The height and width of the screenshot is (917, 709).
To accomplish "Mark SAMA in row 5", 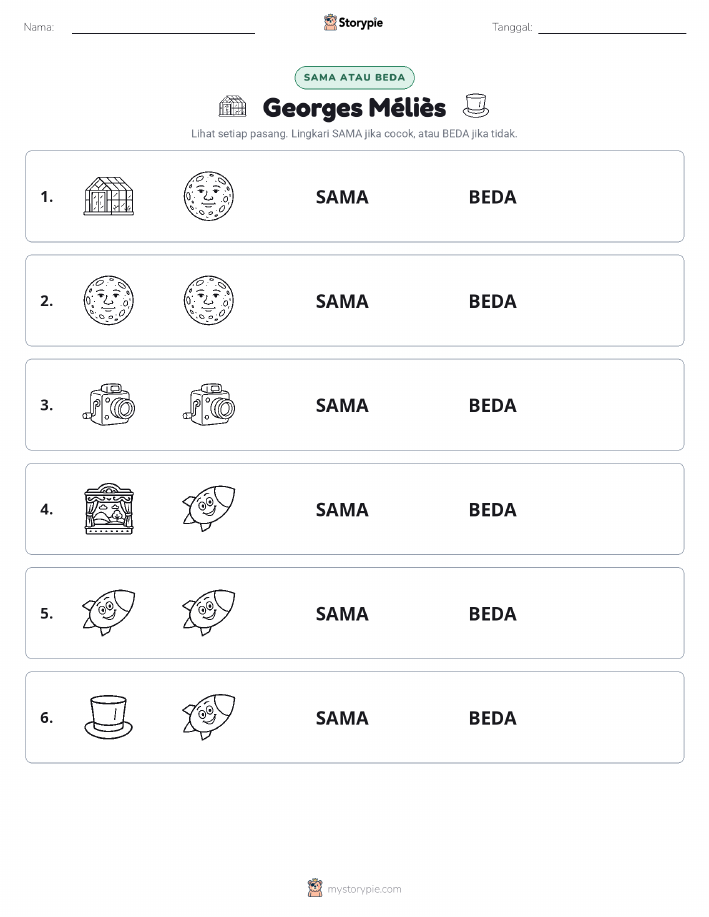I will point(342,613).
